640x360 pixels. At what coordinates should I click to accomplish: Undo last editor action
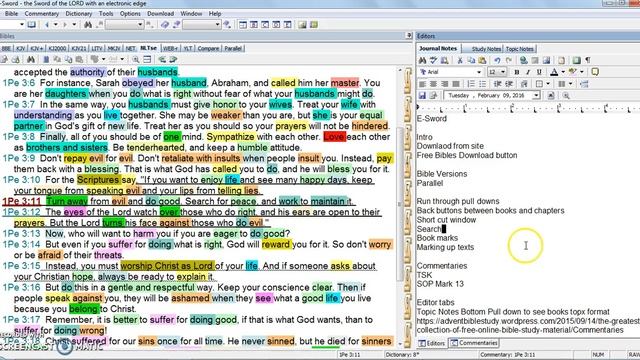tap(497, 60)
